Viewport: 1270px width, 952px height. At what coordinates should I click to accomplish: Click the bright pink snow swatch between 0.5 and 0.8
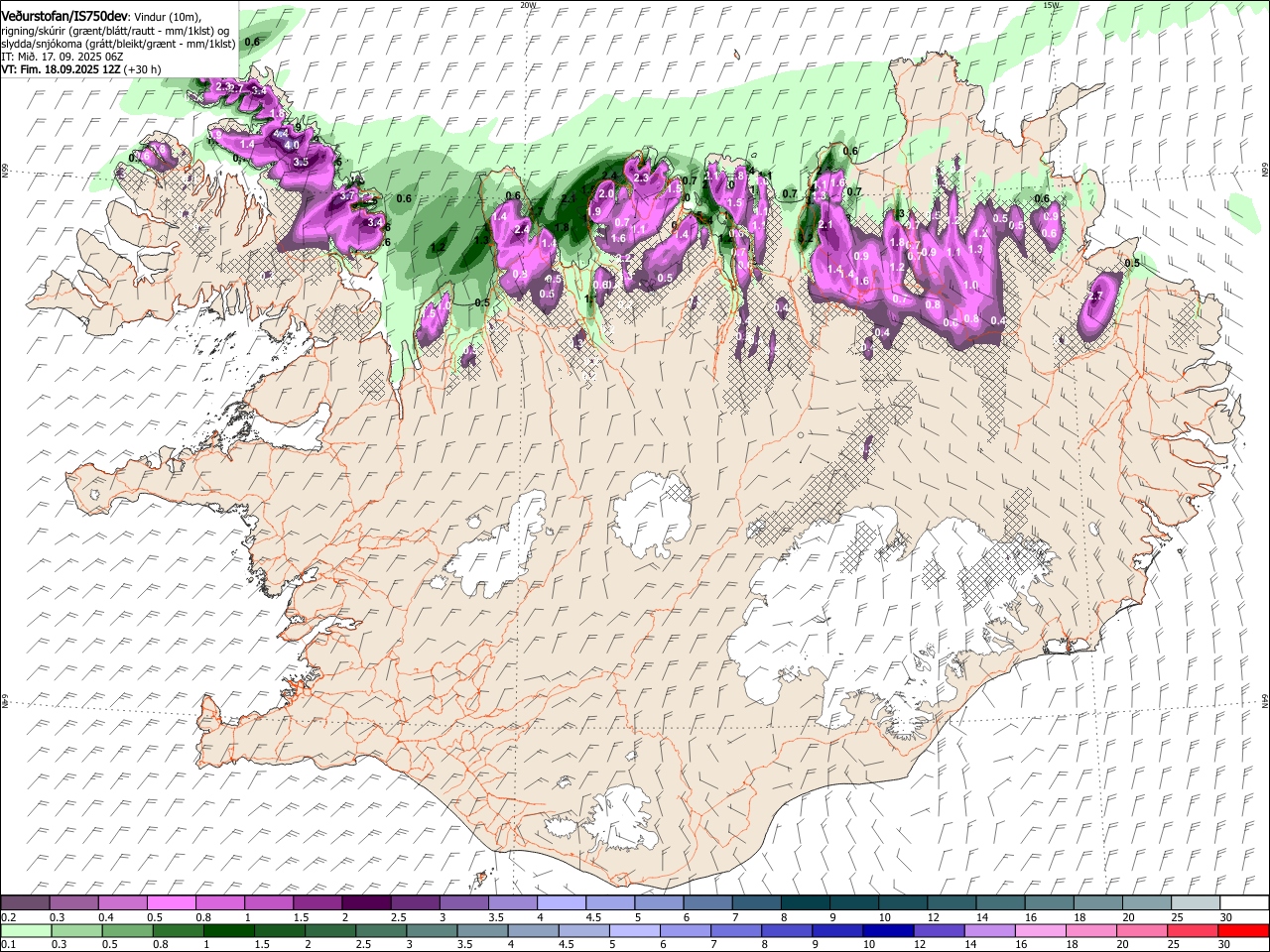[x=171, y=903]
